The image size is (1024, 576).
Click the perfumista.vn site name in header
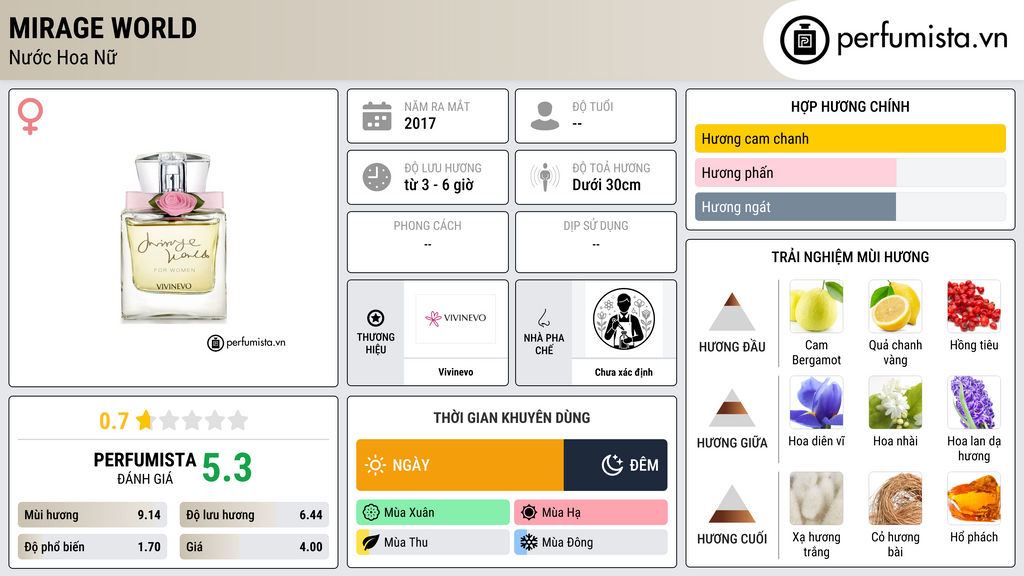click(x=922, y=39)
